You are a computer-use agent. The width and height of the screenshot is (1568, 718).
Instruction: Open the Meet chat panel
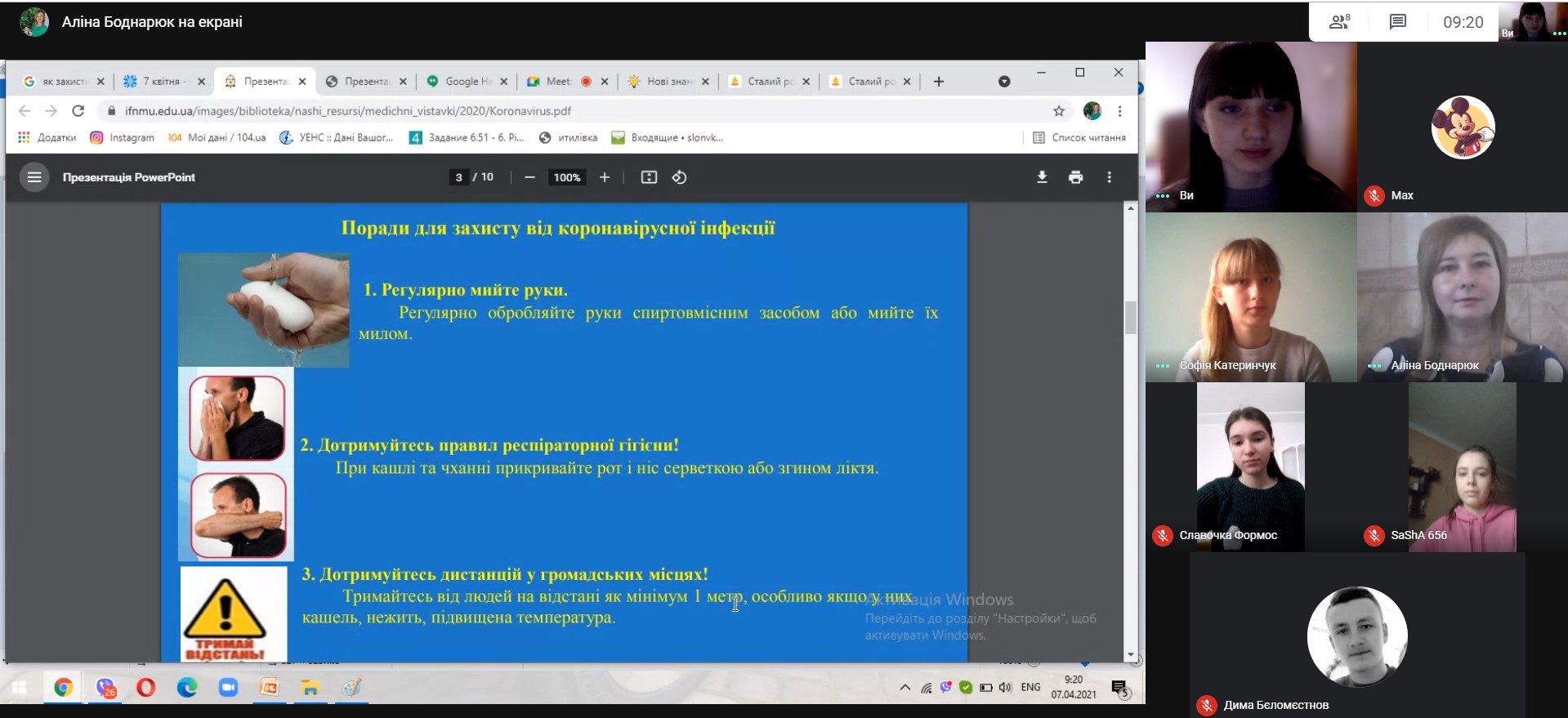pyautogui.click(x=1398, y=22)
